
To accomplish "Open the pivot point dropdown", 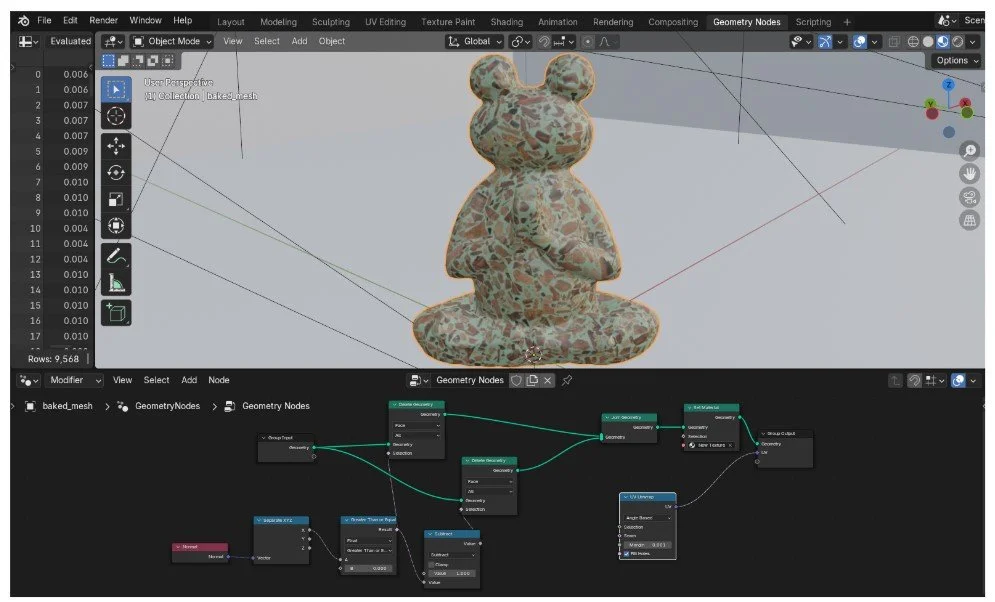I will tap(521, 42).
